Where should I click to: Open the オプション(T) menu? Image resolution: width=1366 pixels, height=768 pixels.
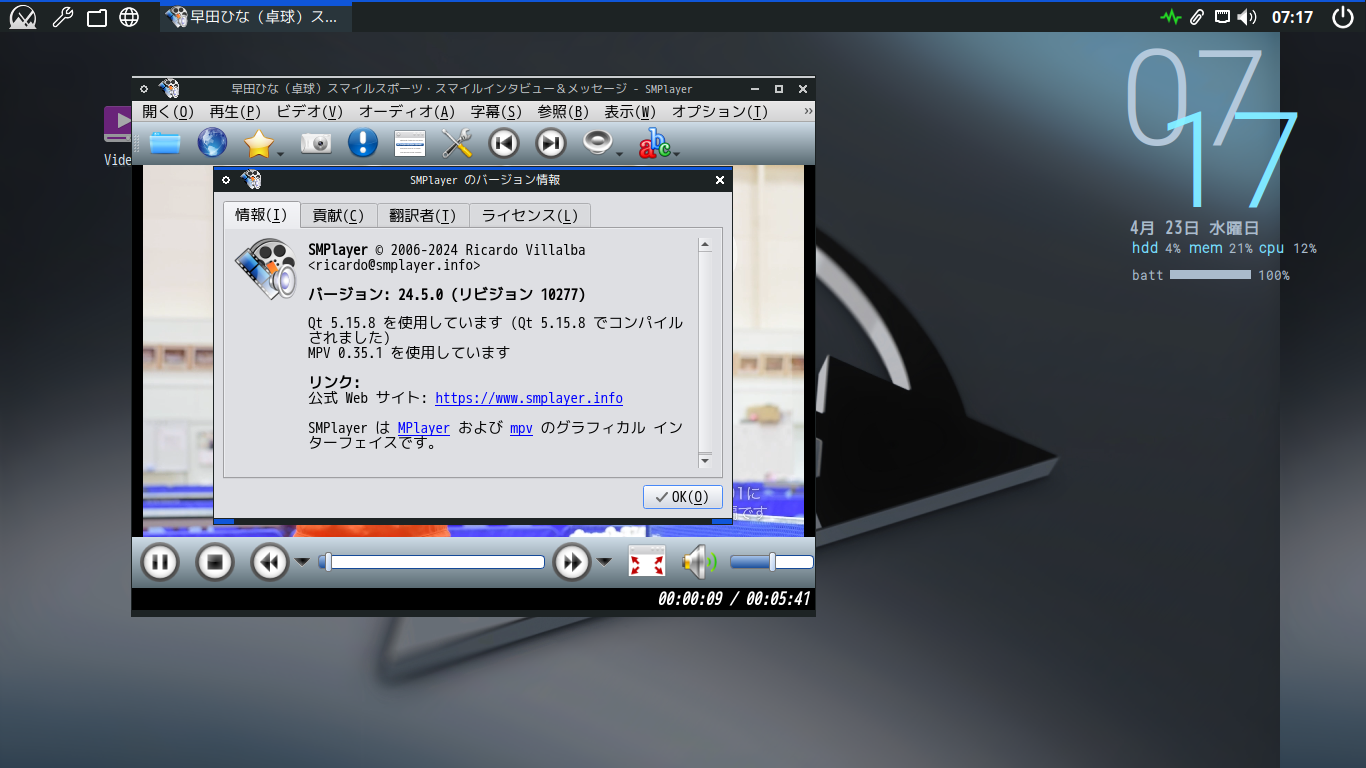coord(720,112)
